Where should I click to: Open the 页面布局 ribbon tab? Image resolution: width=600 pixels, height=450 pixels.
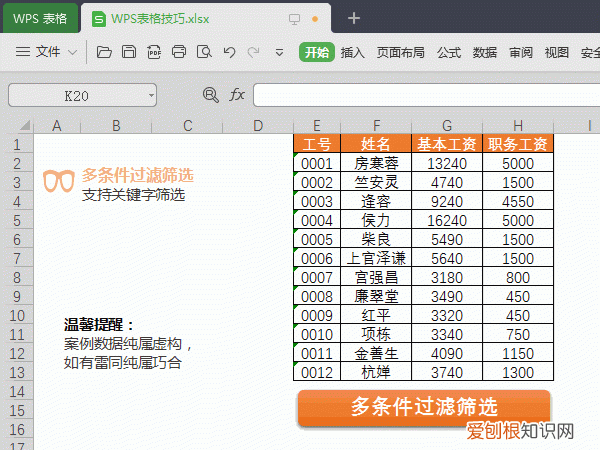[401, 52]
